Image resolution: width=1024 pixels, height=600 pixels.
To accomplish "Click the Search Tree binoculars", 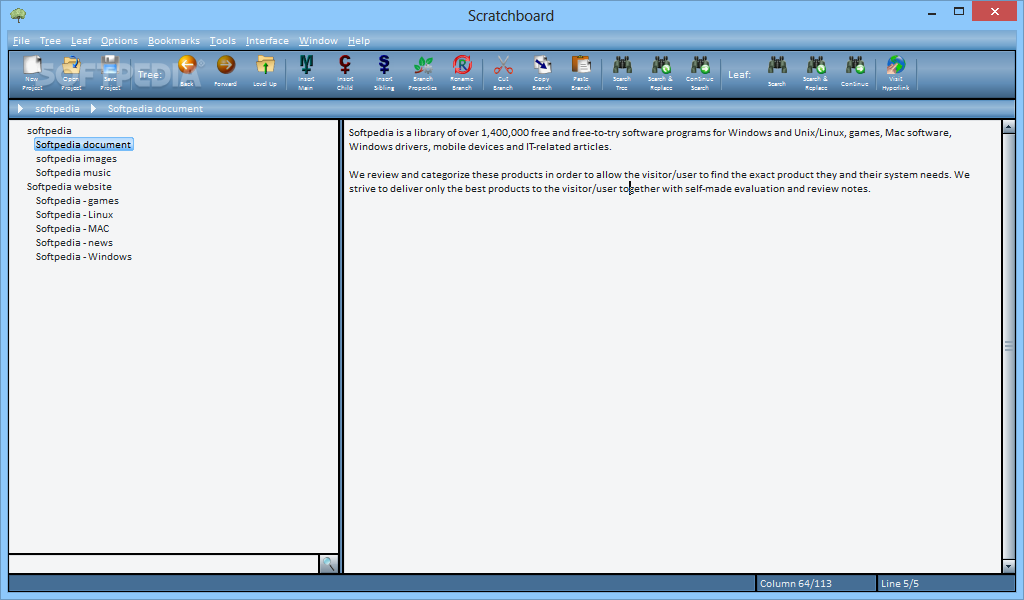I will pos(622,72).
